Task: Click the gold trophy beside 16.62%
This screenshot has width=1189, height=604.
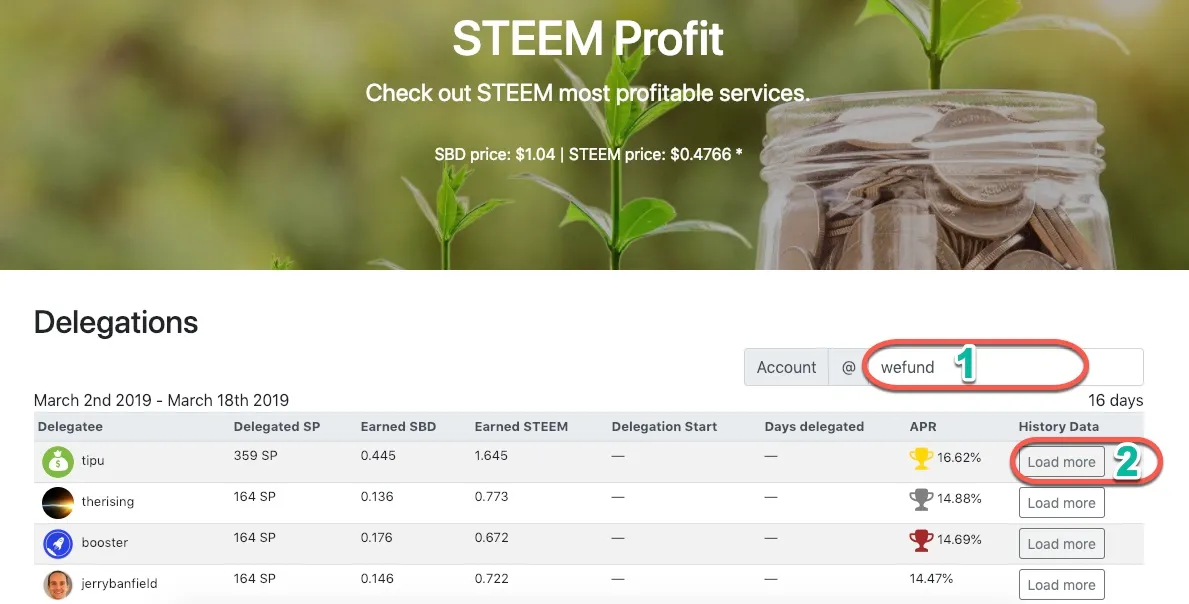Action: 921,458
